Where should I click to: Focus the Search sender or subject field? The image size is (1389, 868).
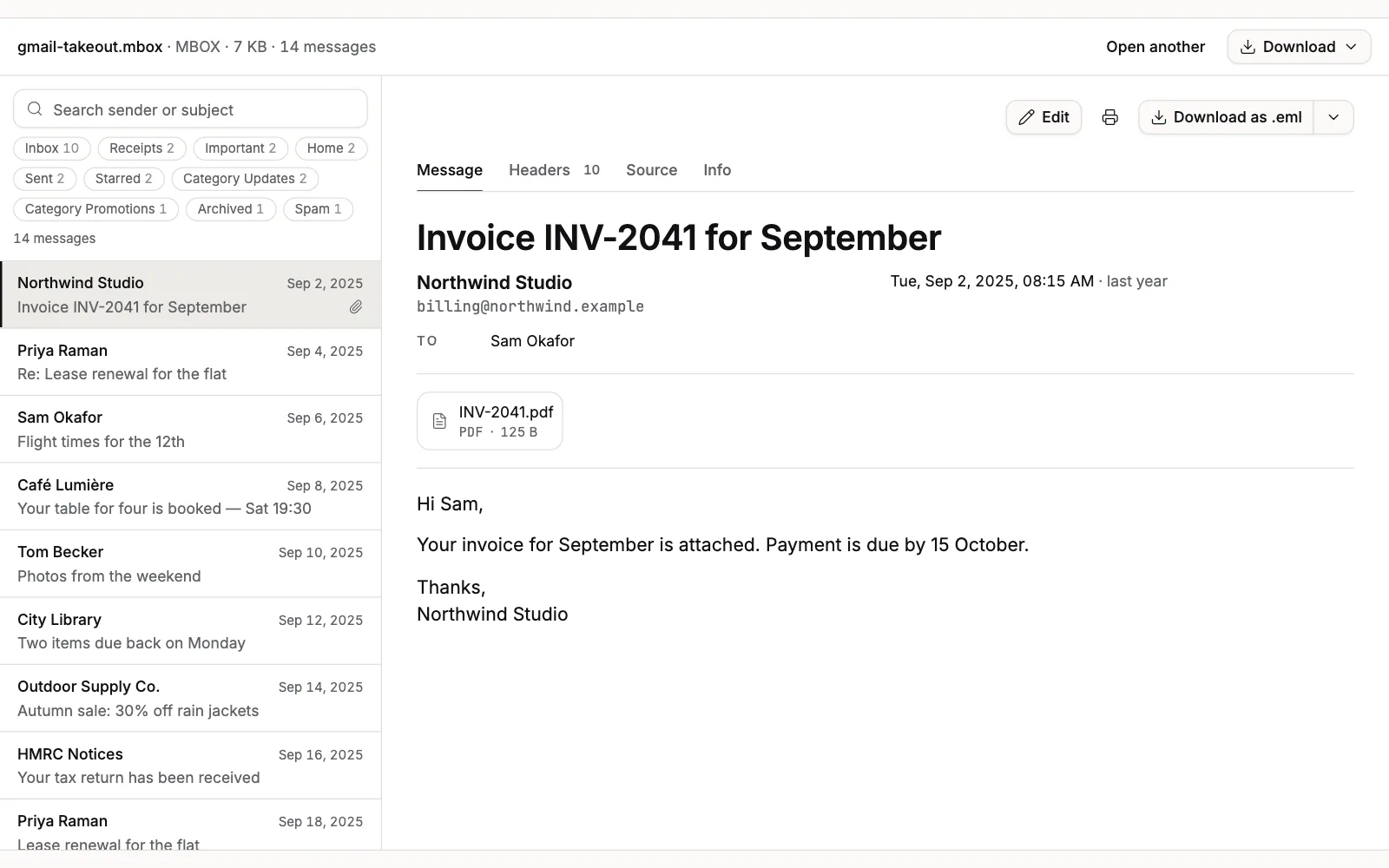[x=190, y=109]
